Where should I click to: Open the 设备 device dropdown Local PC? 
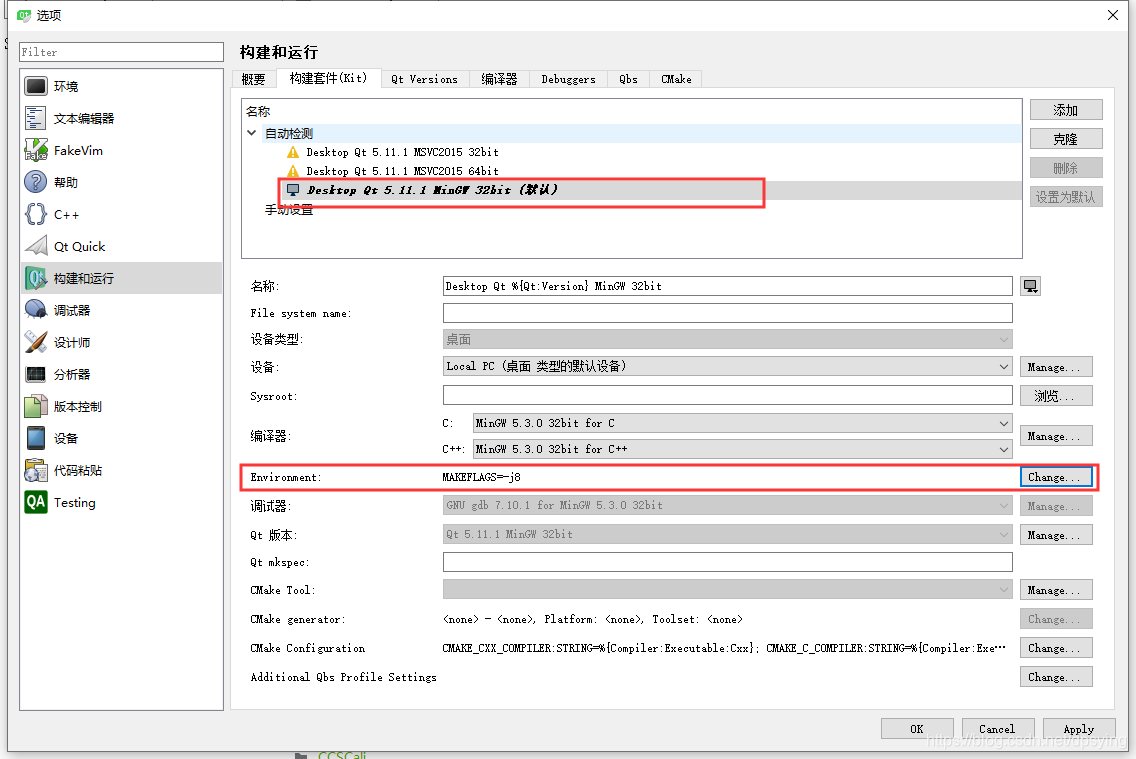coord(727,366)
